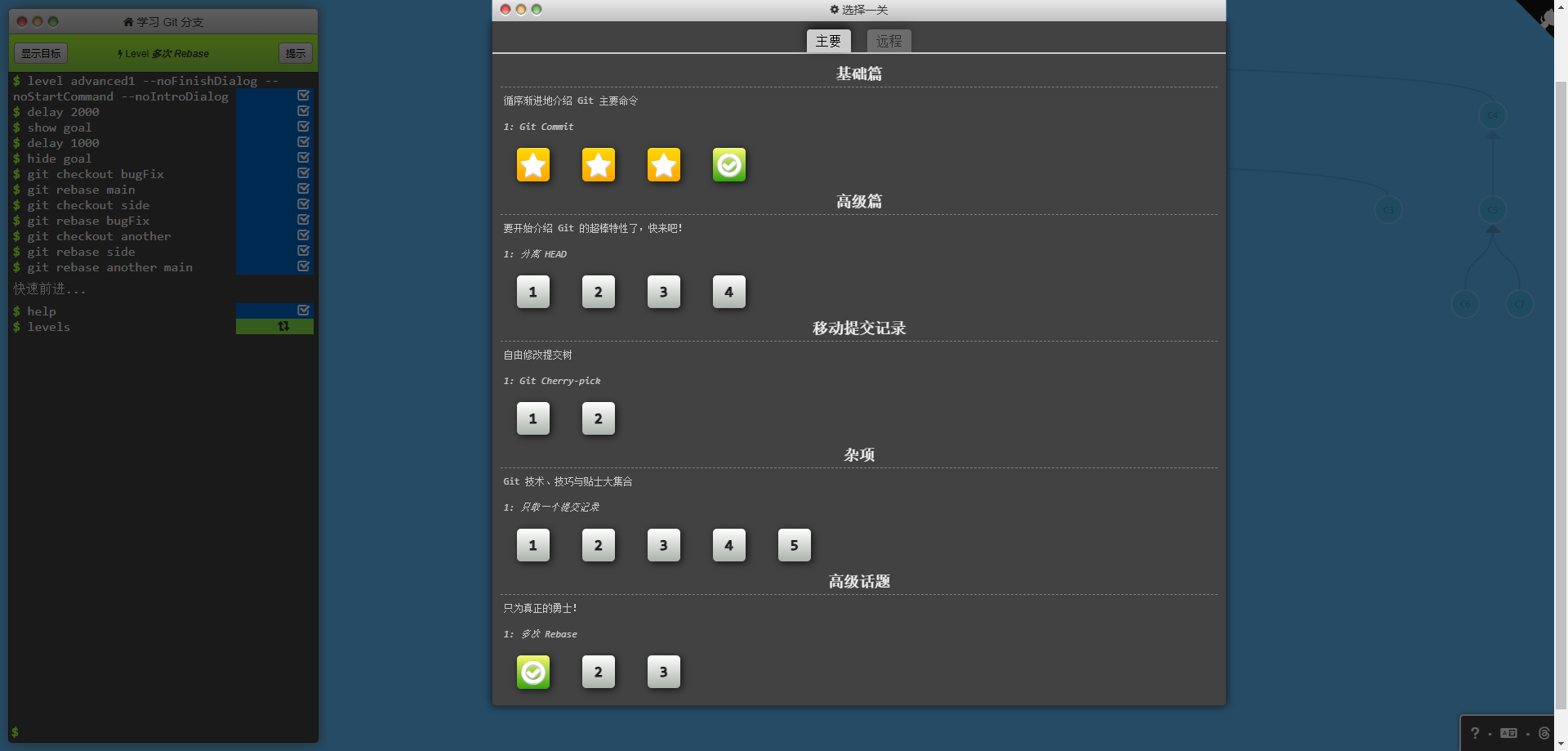Click the red button on terminal window
This screenshot has height=751, width=1568.
coord(22,22)
